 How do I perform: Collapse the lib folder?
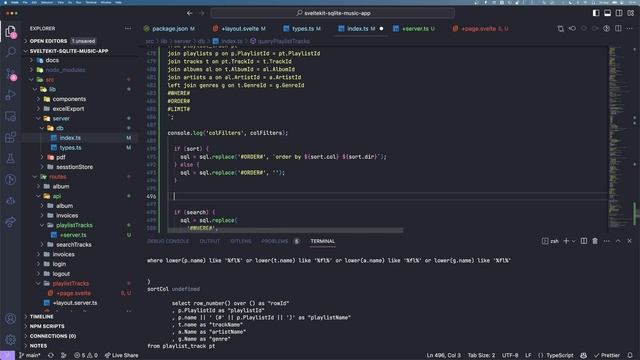pos(35,89)
